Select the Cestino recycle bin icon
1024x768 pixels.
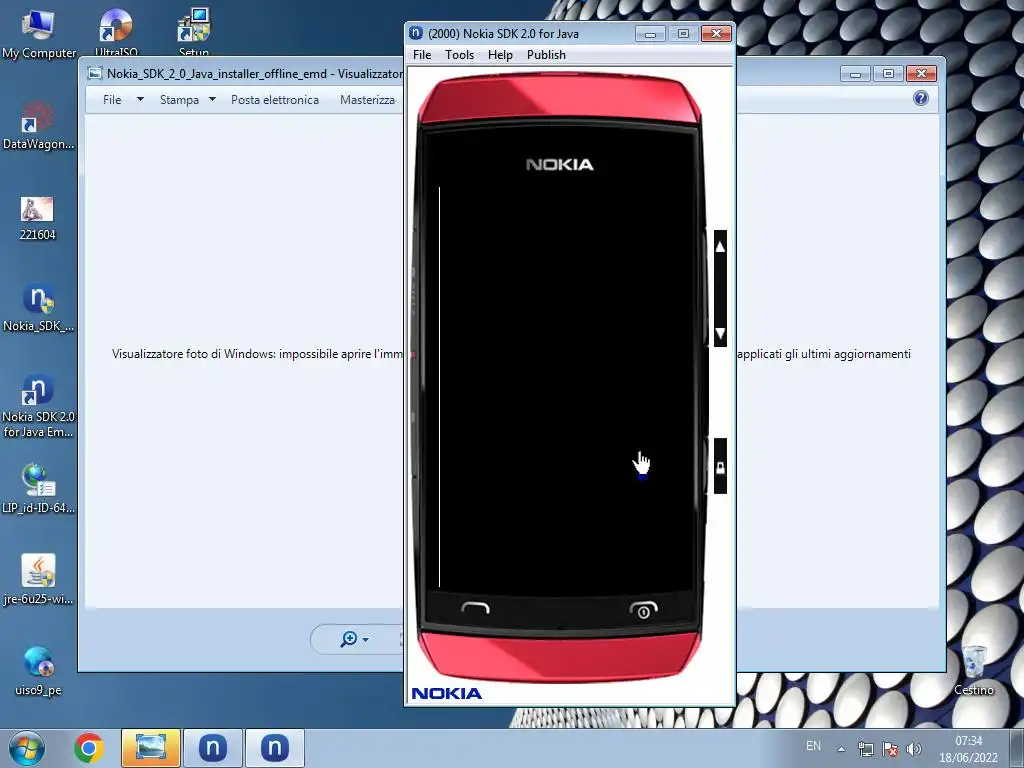[x=974, y=670]
